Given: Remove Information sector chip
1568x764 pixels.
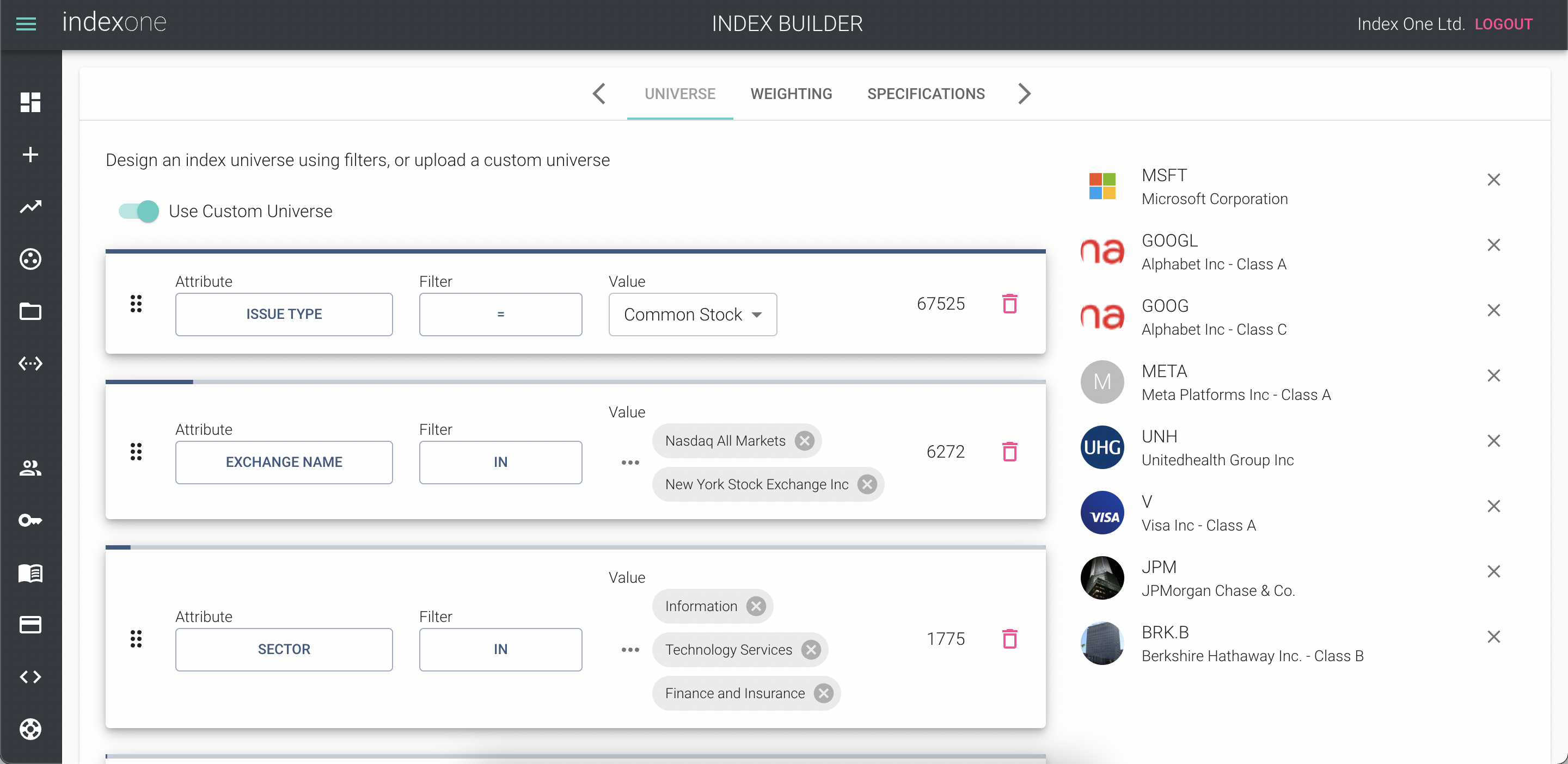Looking at the screenshot, I should click(756, 606).
